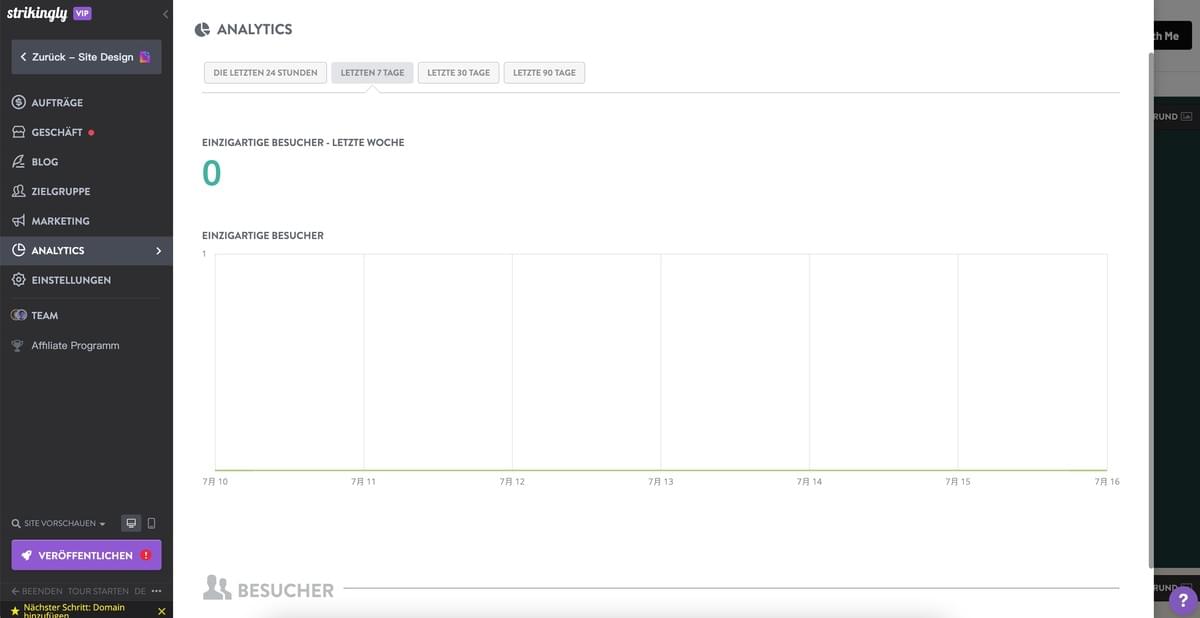
Task: Click the red notification dot beside Geschäft
Action: pyautogui.click(x=91, y=132)
